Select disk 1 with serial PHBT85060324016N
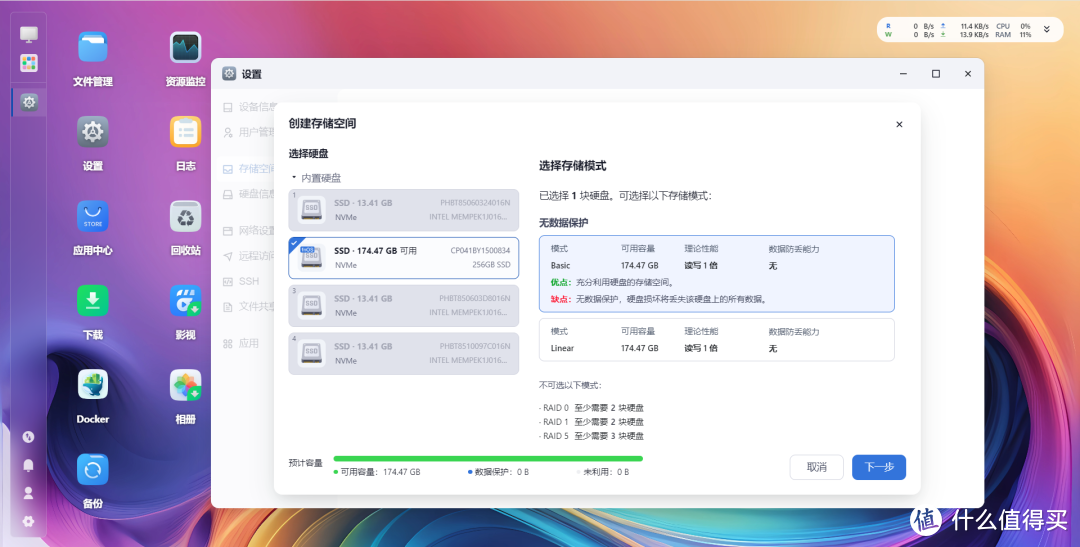The width and height of the screenshot is (1080, 547). [404, 210]
